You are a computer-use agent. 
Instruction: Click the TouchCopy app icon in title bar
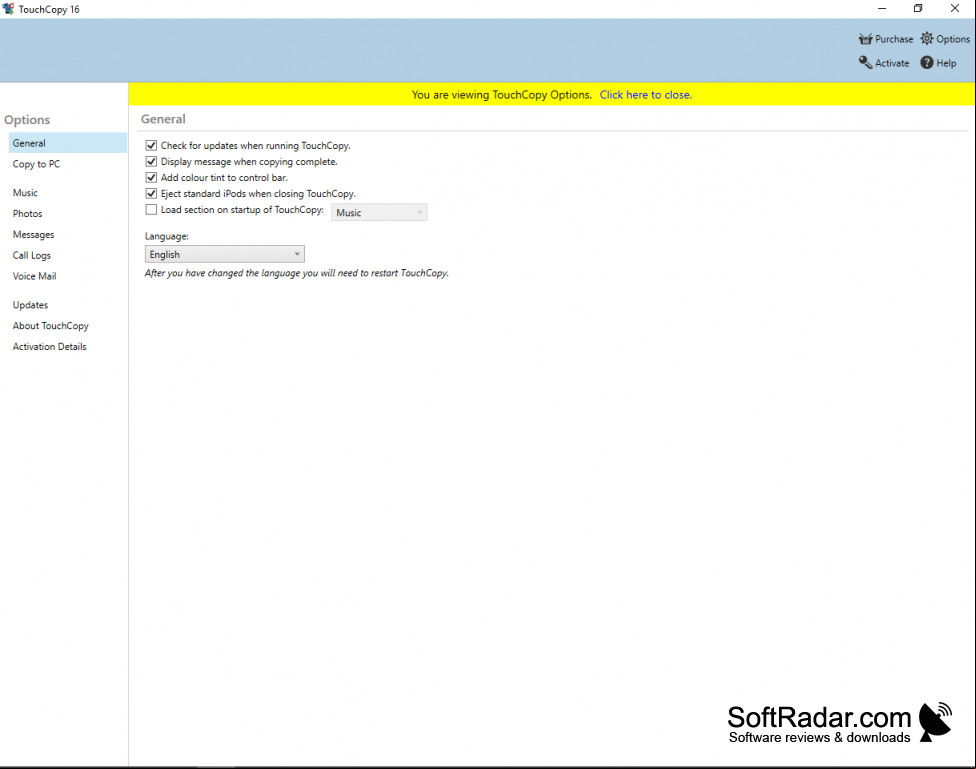point(8,9)
